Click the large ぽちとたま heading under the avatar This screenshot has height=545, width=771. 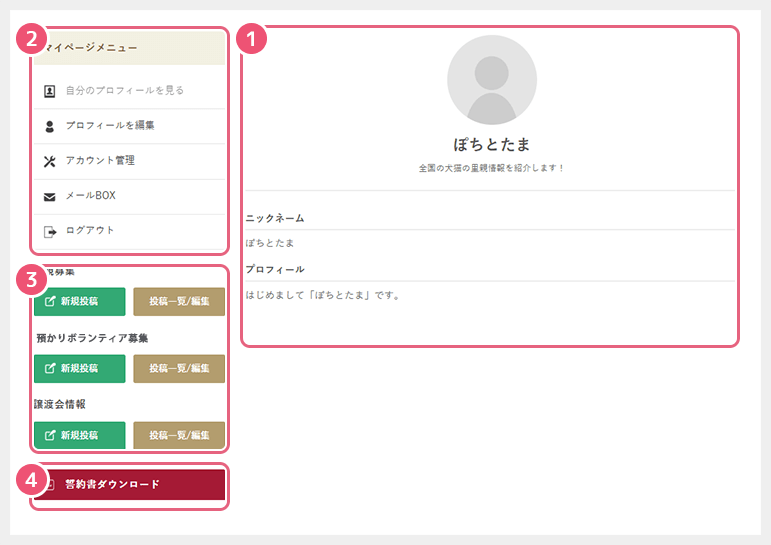pyautogui.click(x=492, y=145)
